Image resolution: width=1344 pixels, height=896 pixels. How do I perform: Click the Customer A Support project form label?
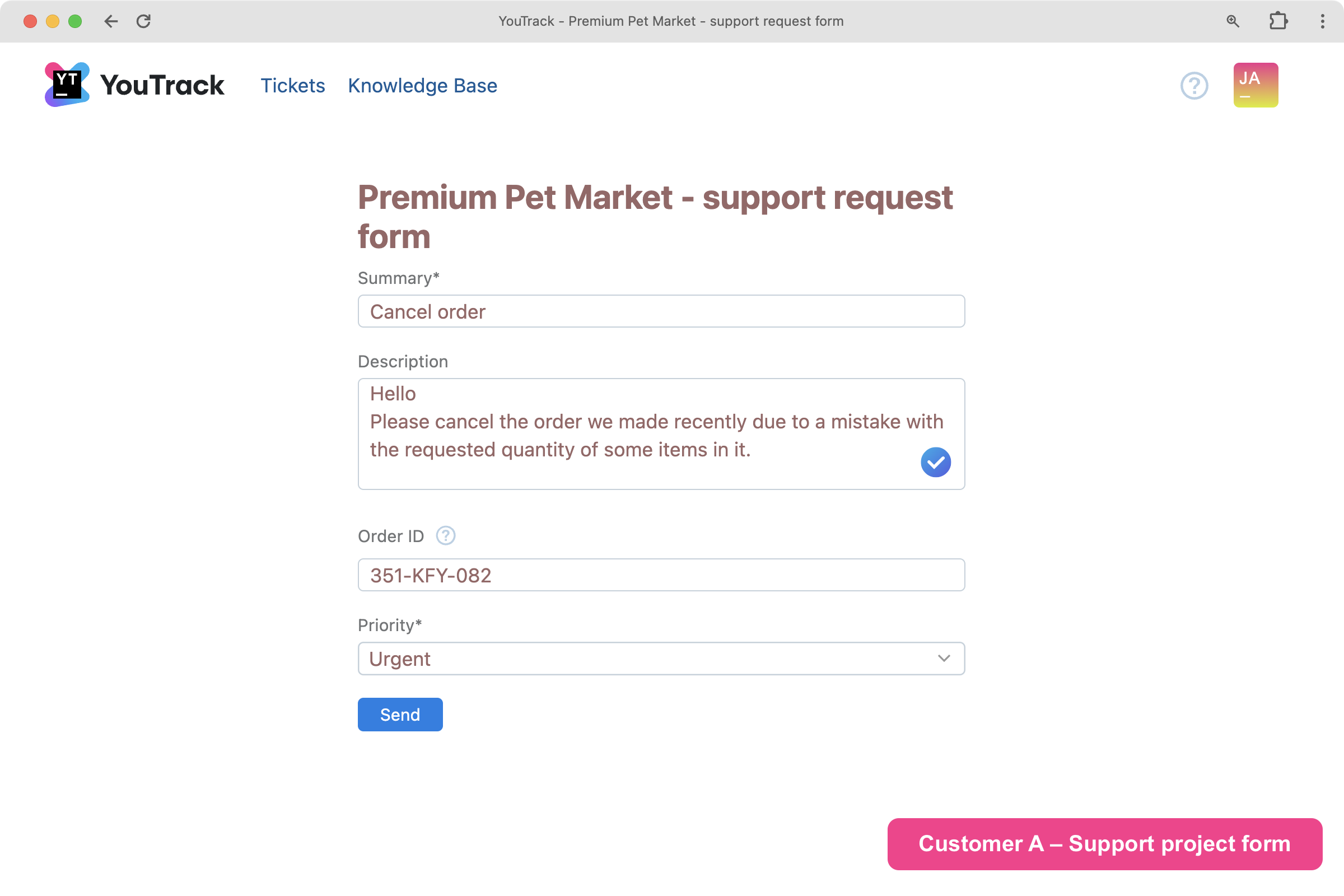point(1104,843)
